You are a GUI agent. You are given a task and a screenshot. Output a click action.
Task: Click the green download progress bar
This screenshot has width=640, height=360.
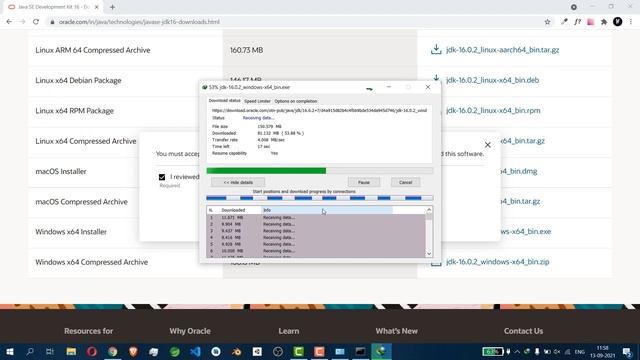coord(320,171)
